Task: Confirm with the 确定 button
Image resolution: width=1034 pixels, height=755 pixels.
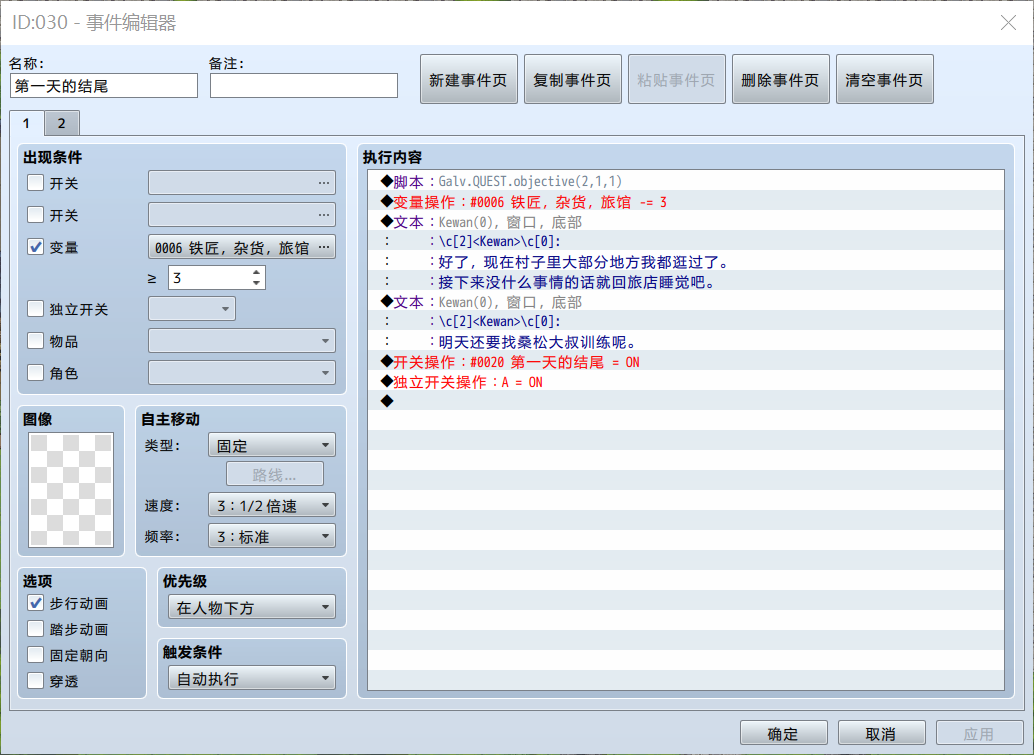Action: tap(783, 733)
